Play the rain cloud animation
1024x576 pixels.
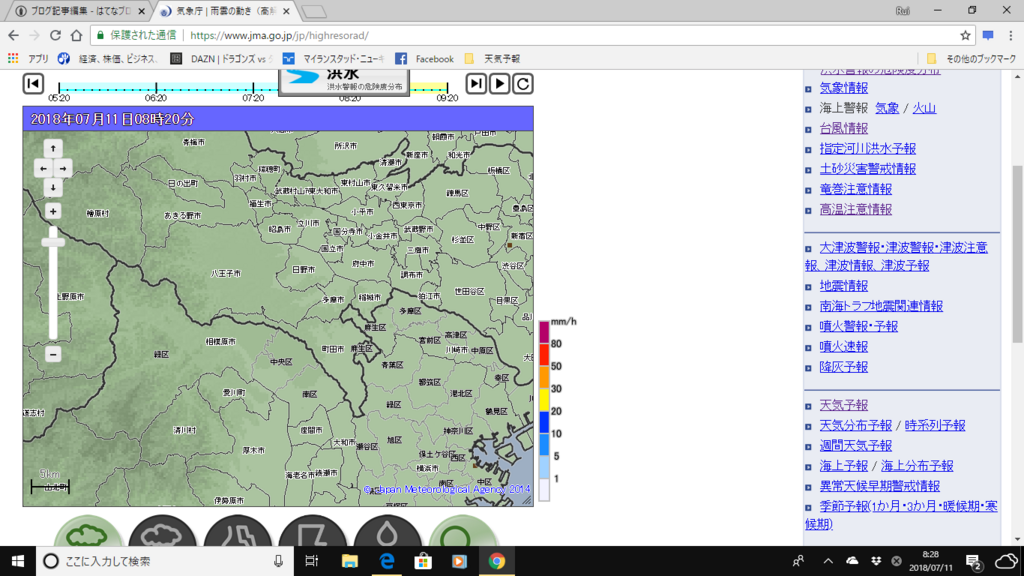point(500,84)
